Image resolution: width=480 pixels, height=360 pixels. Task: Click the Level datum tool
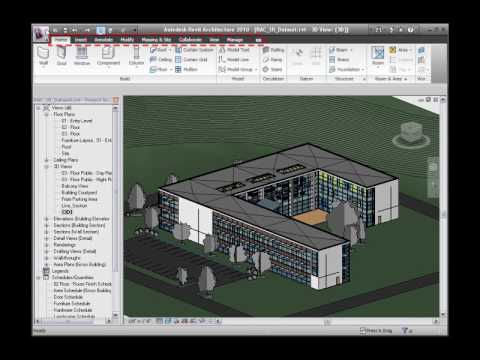click(x=298, y=56)
